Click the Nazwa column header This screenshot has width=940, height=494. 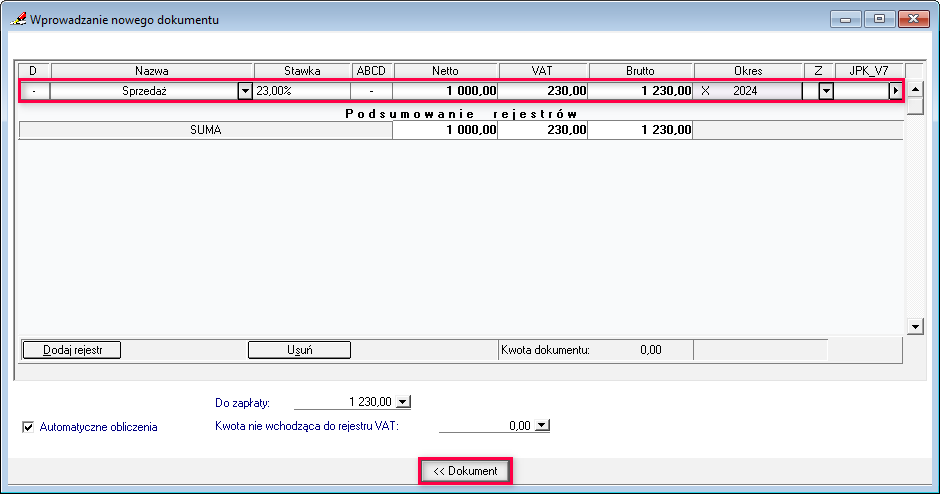coord(152,71)
